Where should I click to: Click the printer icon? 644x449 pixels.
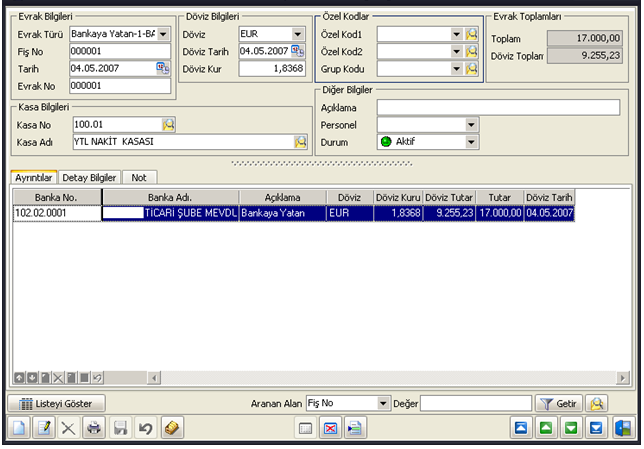(x=94, y=428)
